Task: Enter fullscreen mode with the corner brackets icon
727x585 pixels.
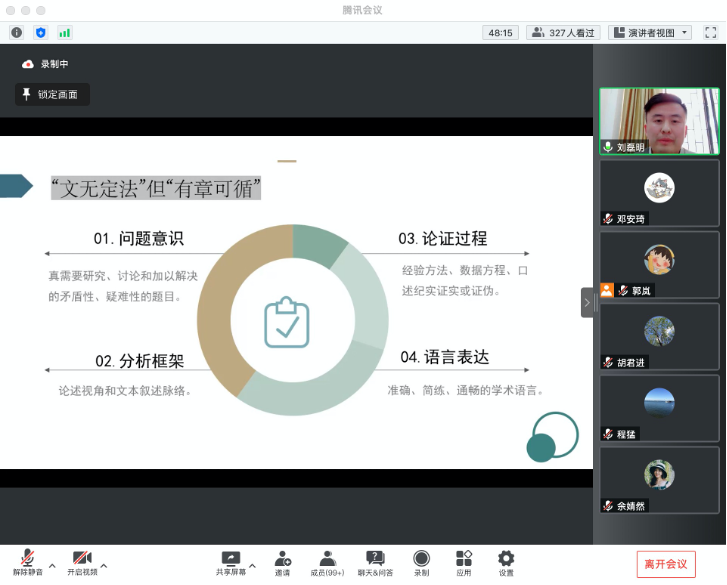Action: [710, 32]
